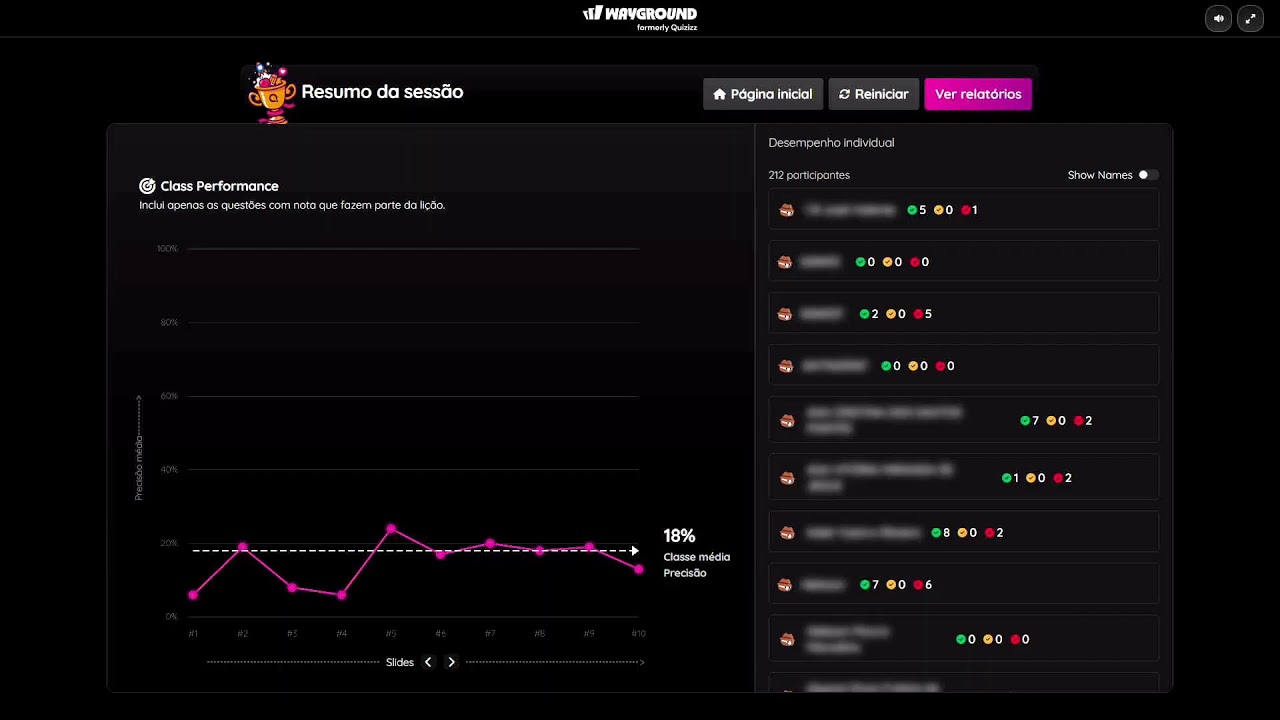Image resolution: width=1280 pixels, height=720 pixels.
Task: Click the "Slides" axis label
Action: tap(400, 662)
